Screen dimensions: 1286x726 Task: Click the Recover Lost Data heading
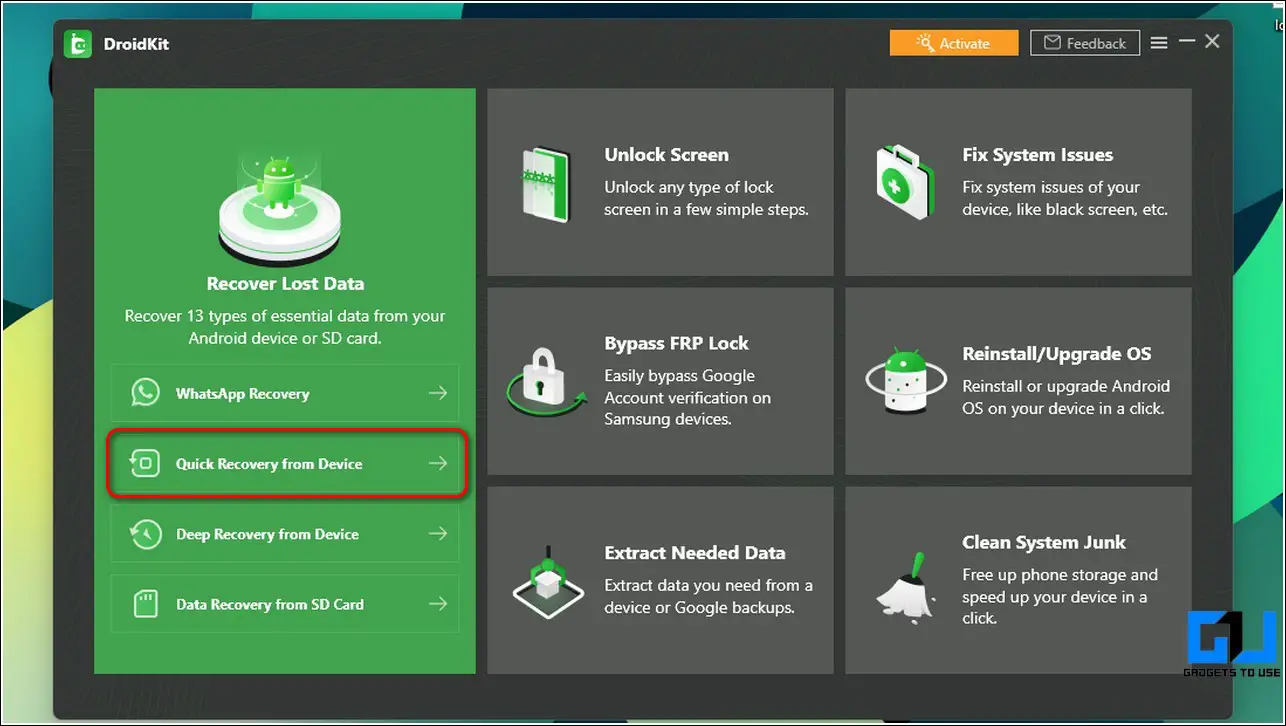(x=285, y=283)
